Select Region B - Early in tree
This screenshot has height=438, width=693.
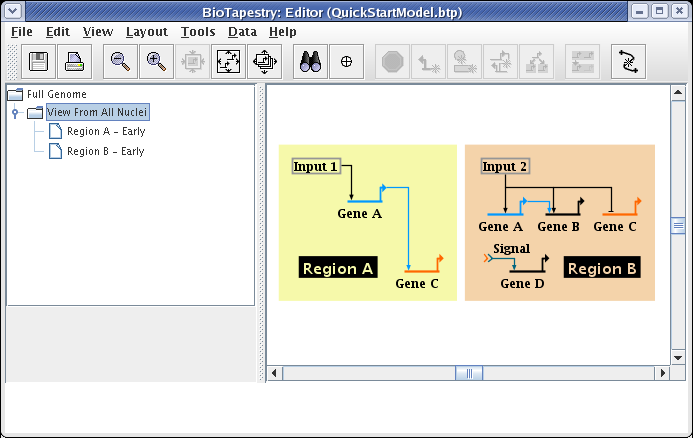(105, 152)
